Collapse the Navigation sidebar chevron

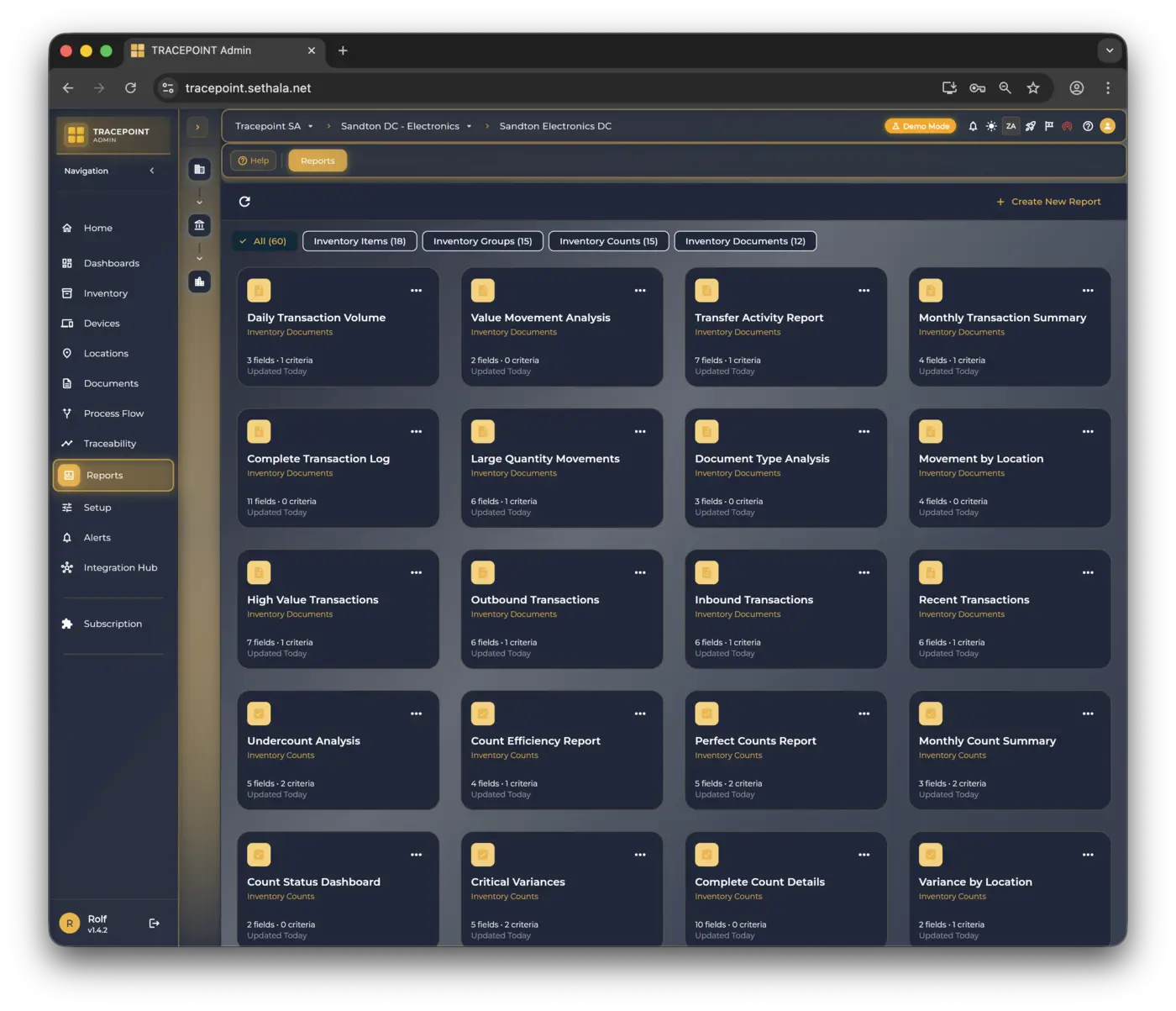coord(152,171)
